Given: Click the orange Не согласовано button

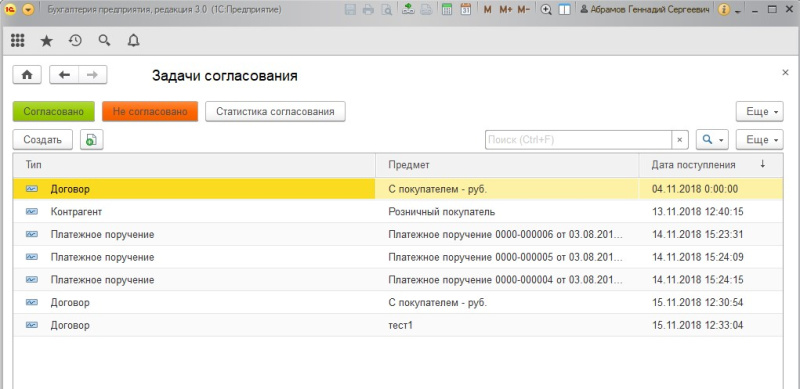Looking at the screenshot, I should coord(150,111).
